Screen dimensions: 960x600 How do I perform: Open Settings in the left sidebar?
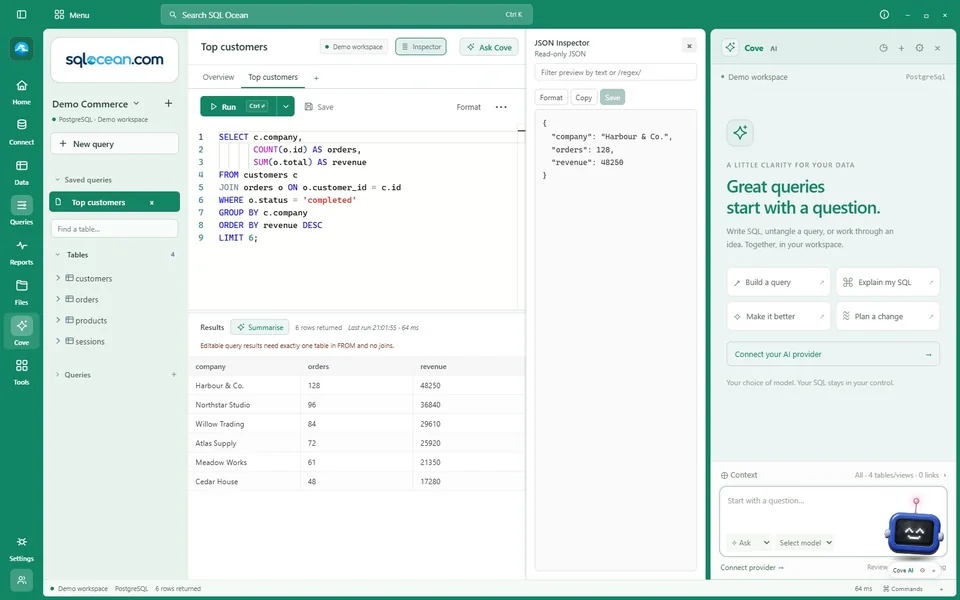pos(21,549)
